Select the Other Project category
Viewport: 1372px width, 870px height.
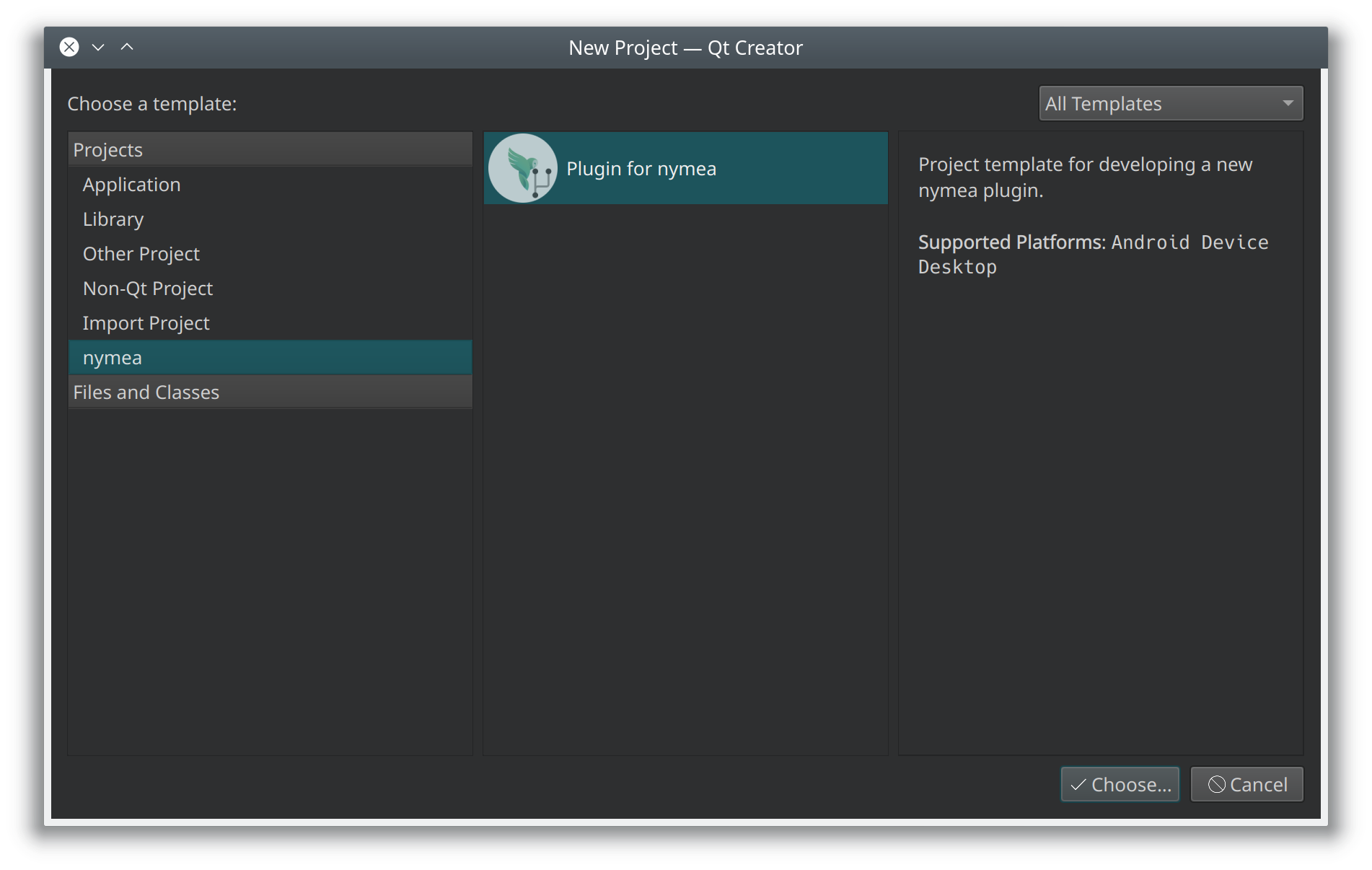point(271,253)
